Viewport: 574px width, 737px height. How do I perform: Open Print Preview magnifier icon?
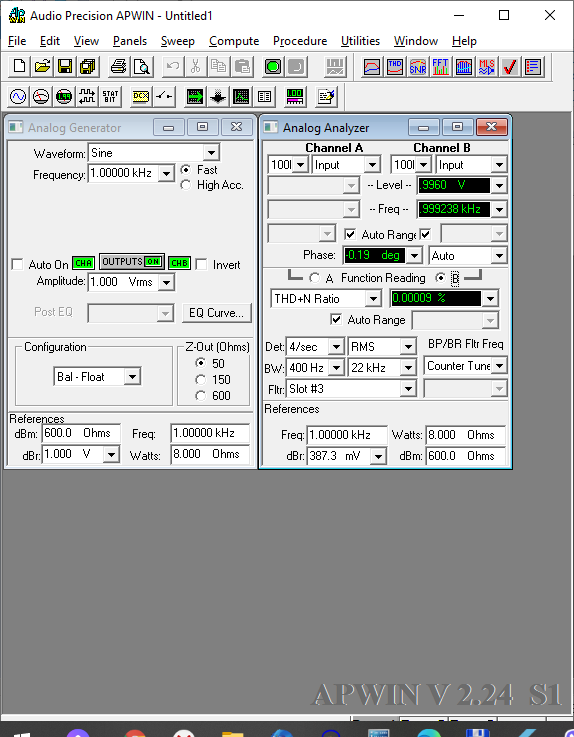(142, 67)
